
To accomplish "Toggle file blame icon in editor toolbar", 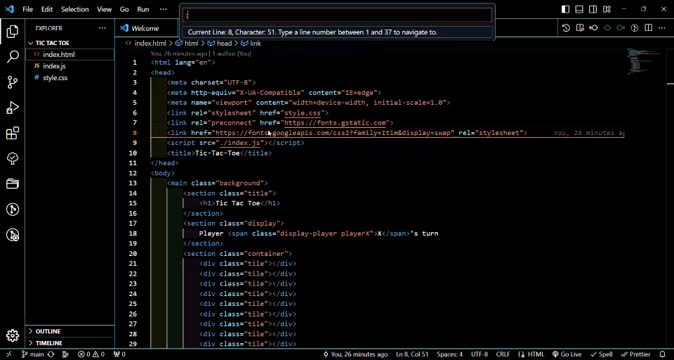I will (634, 28).
